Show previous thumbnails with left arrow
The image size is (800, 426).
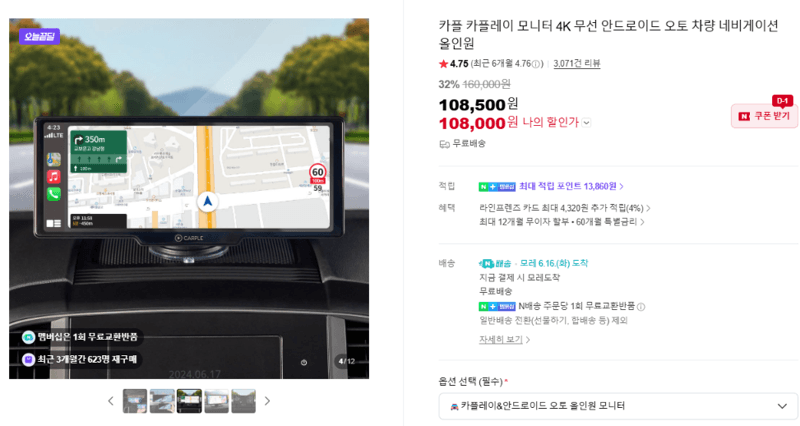[x=111, y=401]
